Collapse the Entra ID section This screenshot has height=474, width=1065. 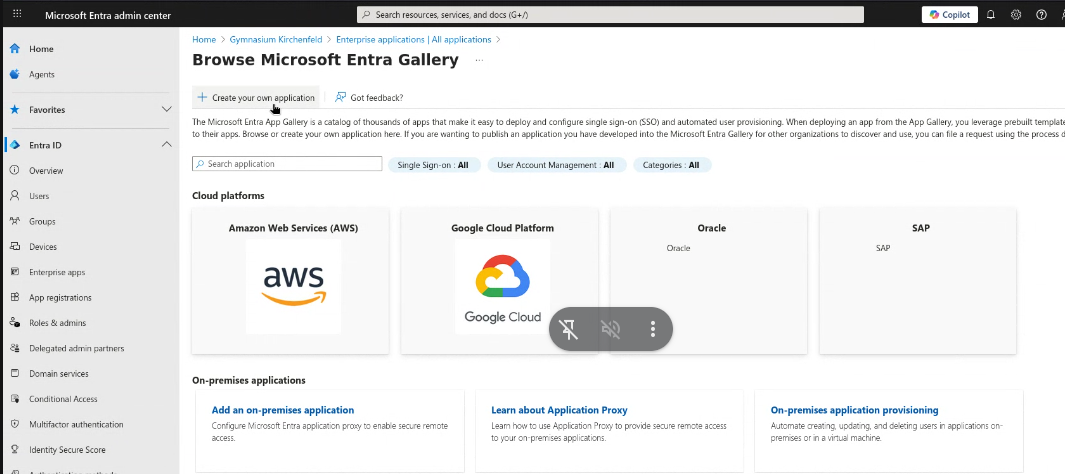(x=166, y=145)
